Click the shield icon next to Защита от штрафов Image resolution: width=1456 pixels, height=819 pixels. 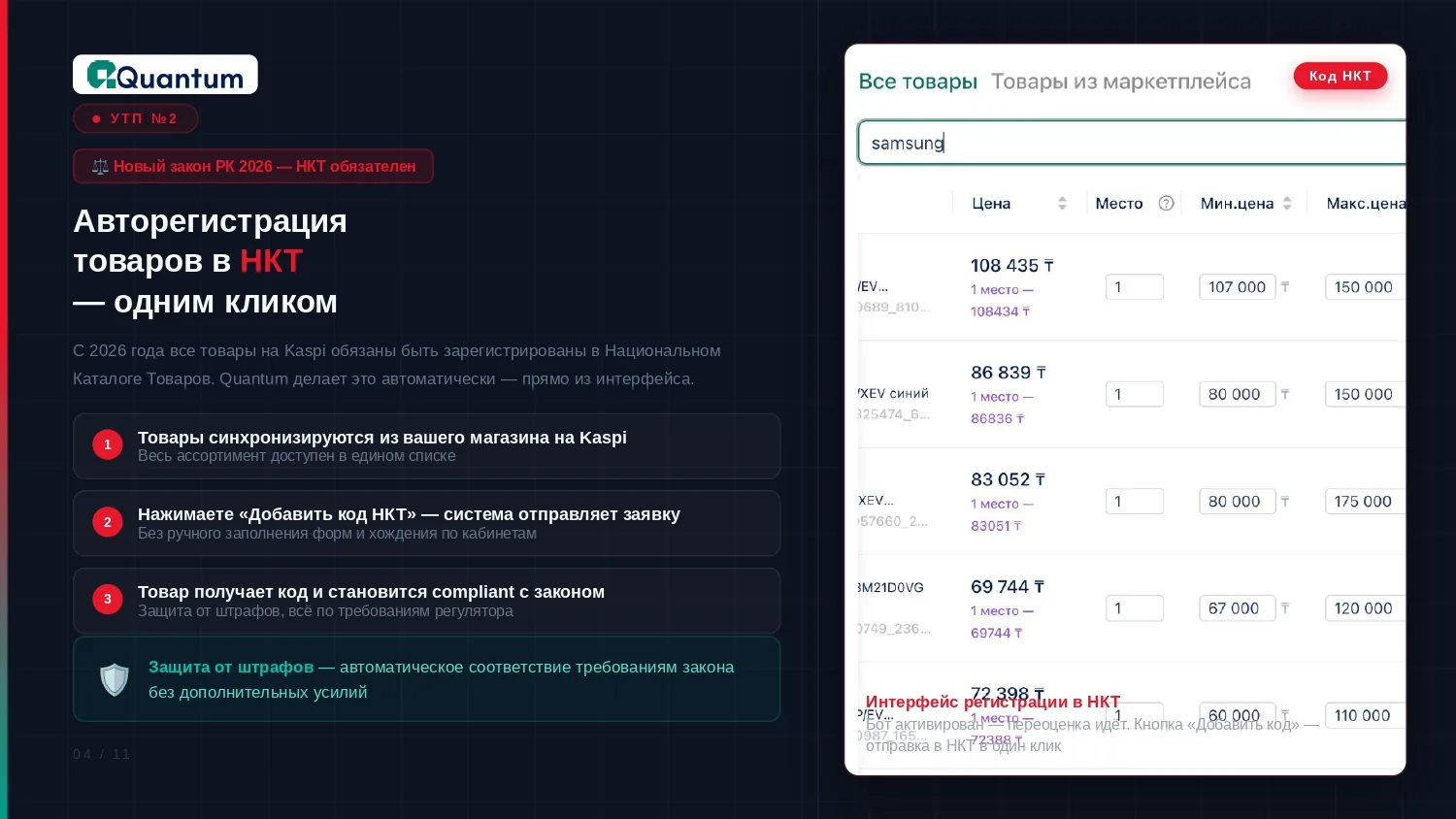tap(115, 679)
